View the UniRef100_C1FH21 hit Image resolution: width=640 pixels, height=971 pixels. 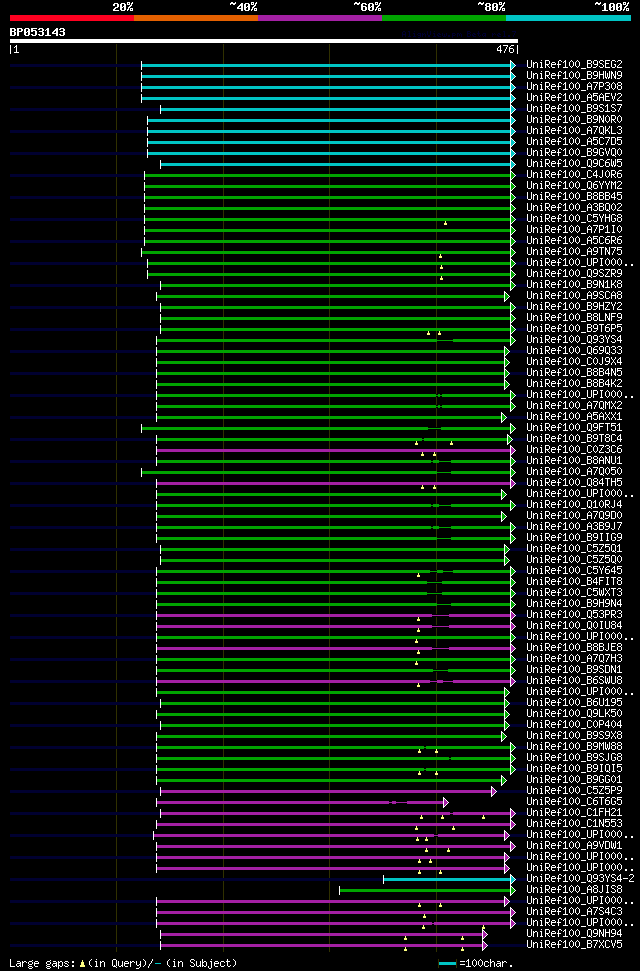[x=574, y=813]
